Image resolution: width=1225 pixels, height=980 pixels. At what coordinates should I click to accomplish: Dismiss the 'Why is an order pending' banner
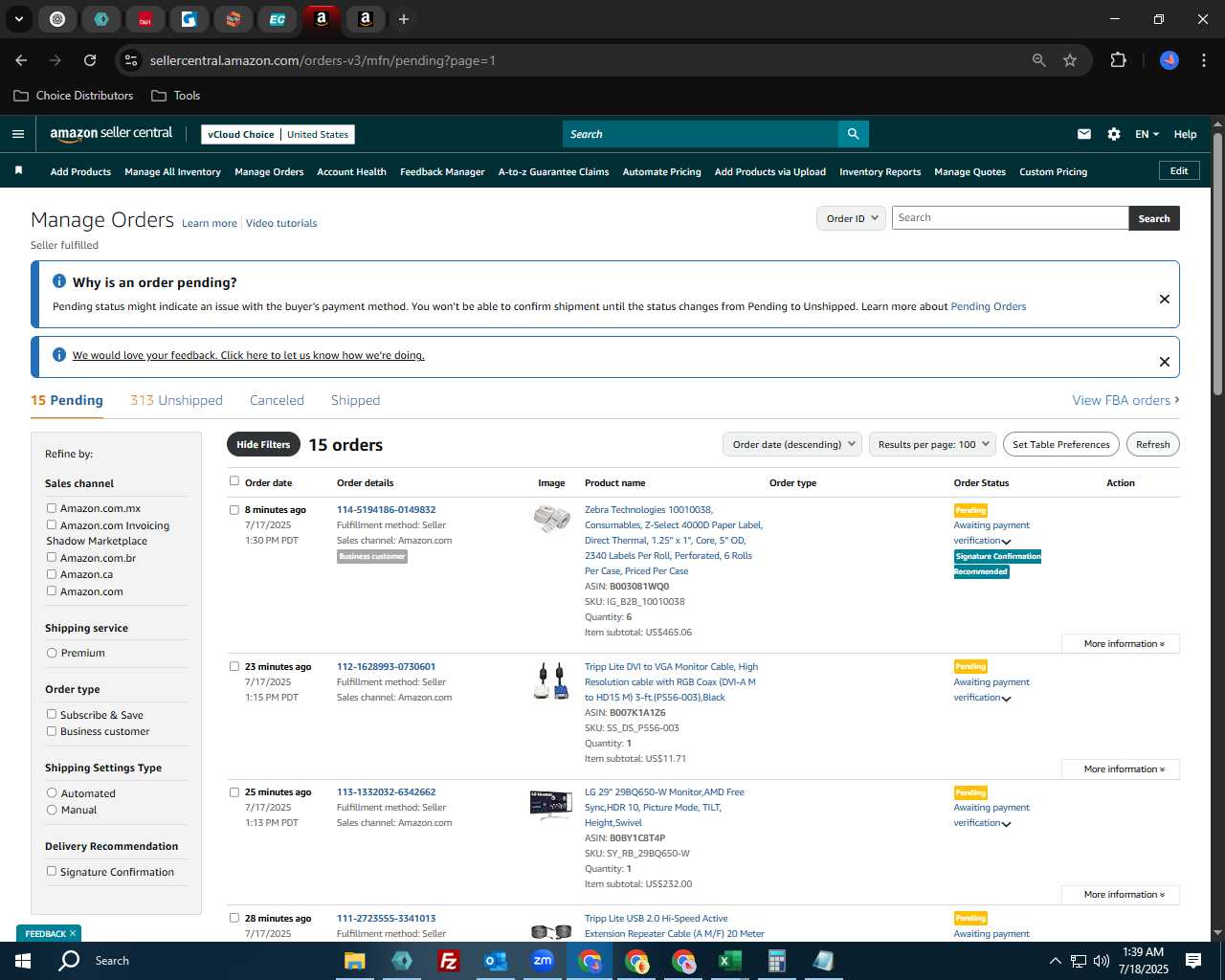tap(1164, 299)
